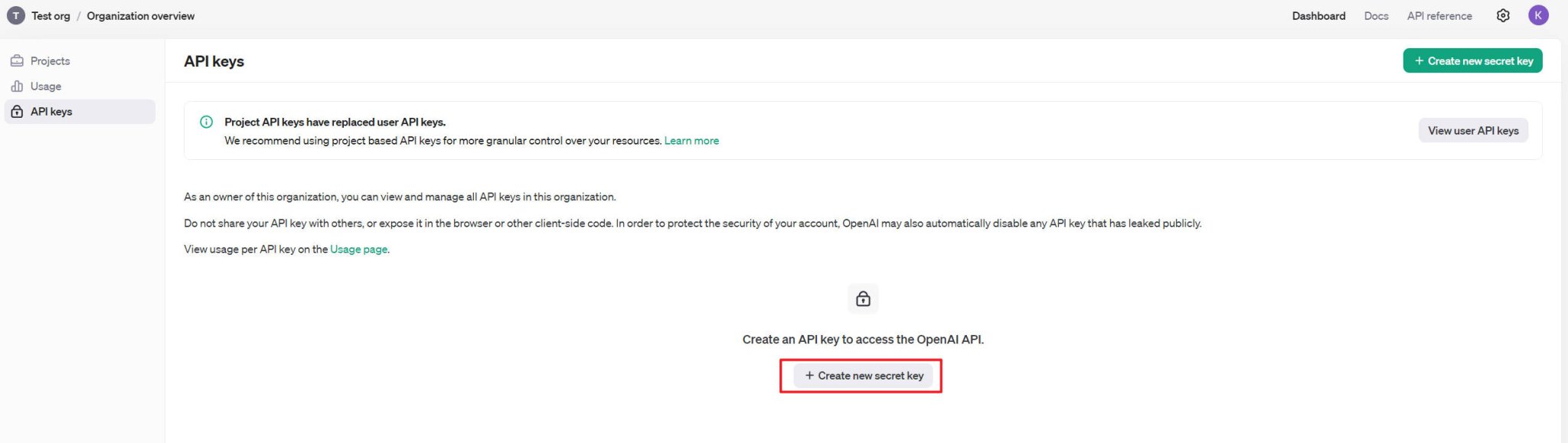Viewport: 1568px width, 443px height.
Task: Open the settings gear icon
Action: click(1503, 15)
